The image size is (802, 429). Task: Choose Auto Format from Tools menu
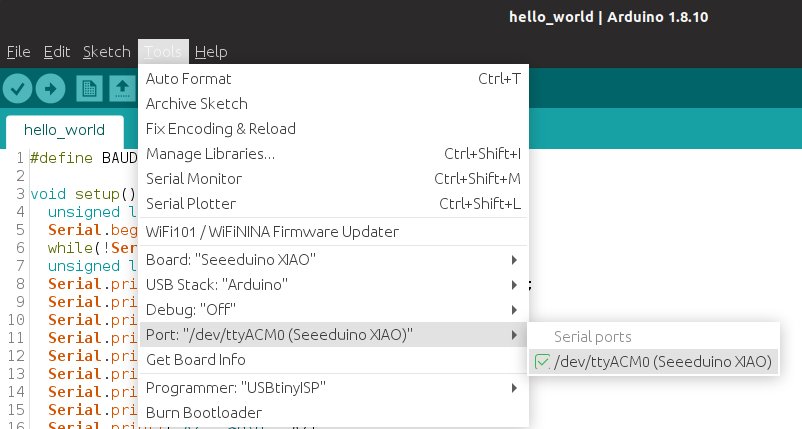189,78
